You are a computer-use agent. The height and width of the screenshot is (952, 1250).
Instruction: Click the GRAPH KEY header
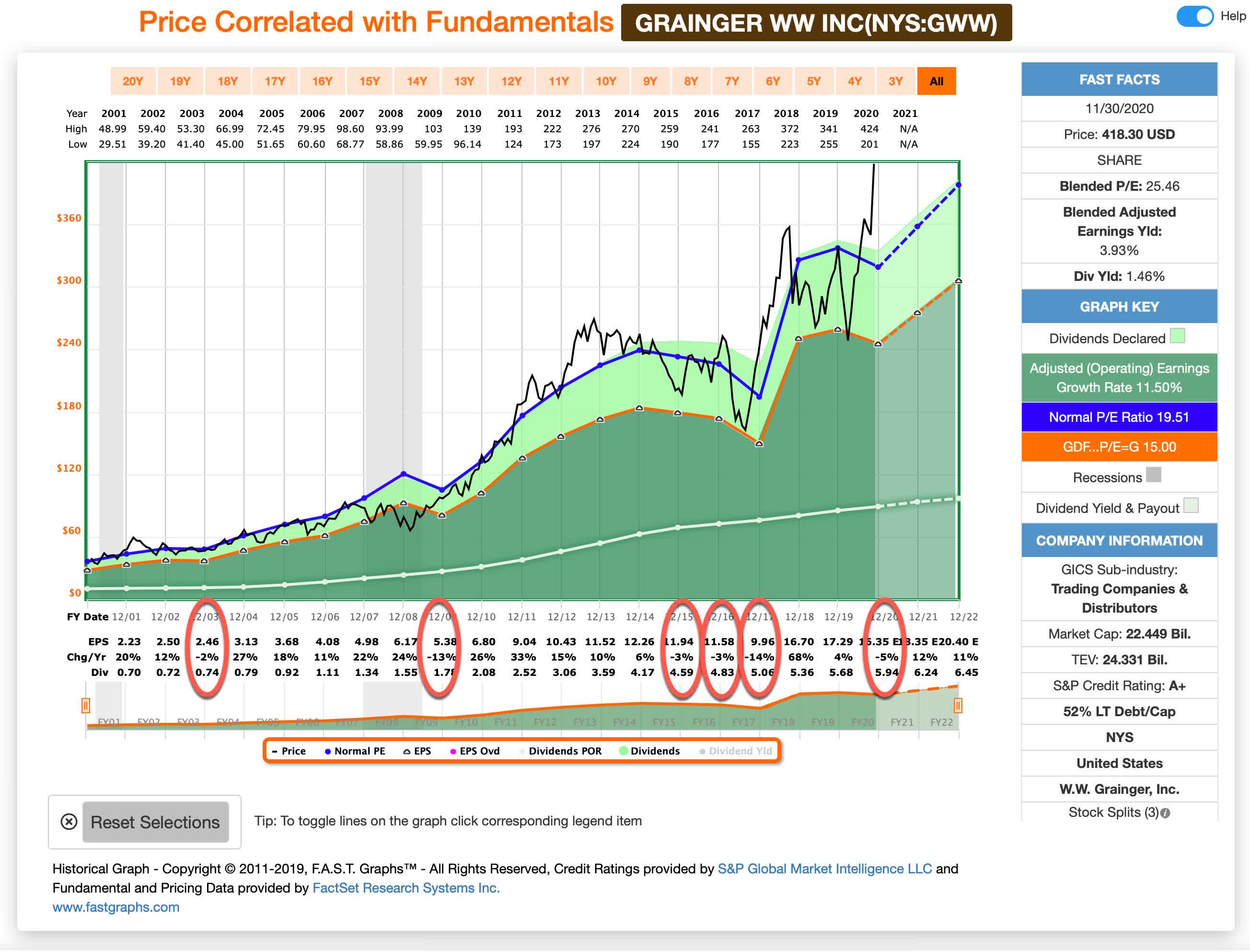click(x=1119, y=307)
